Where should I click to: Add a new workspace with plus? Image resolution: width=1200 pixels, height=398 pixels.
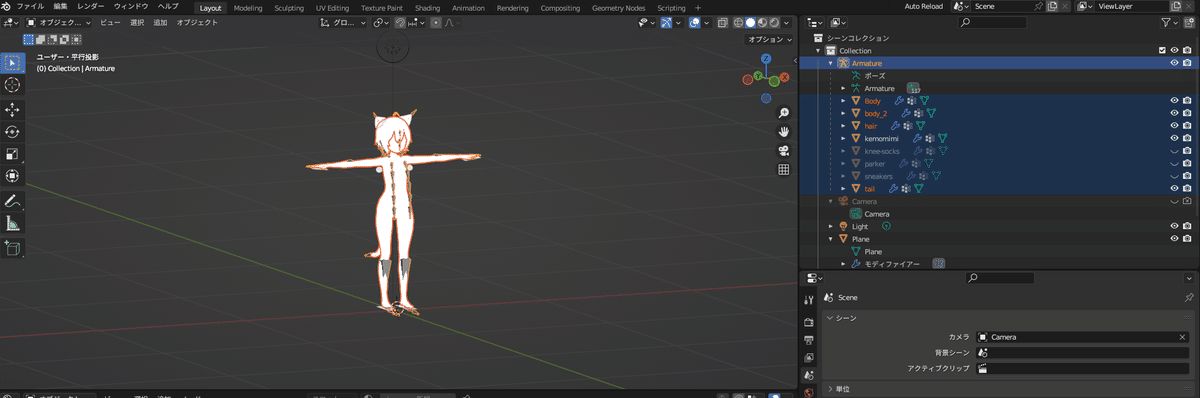697,7
